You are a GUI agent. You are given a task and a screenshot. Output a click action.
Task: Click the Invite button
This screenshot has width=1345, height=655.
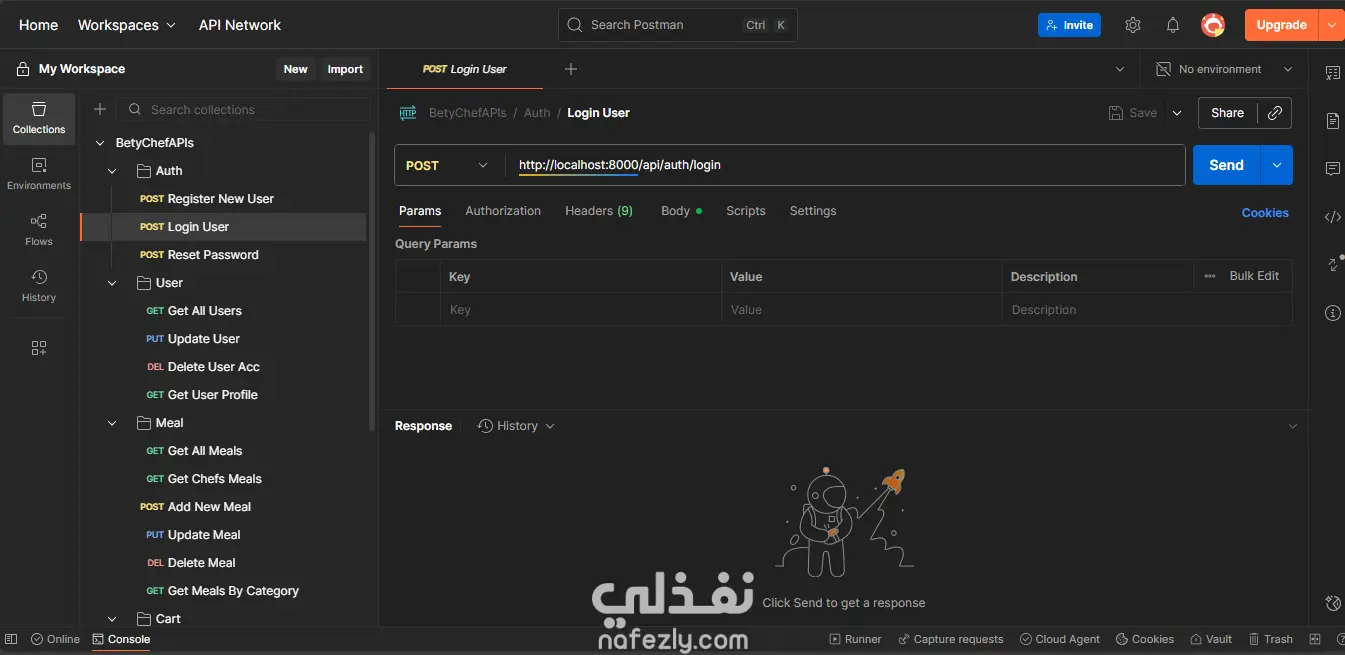1069,25
